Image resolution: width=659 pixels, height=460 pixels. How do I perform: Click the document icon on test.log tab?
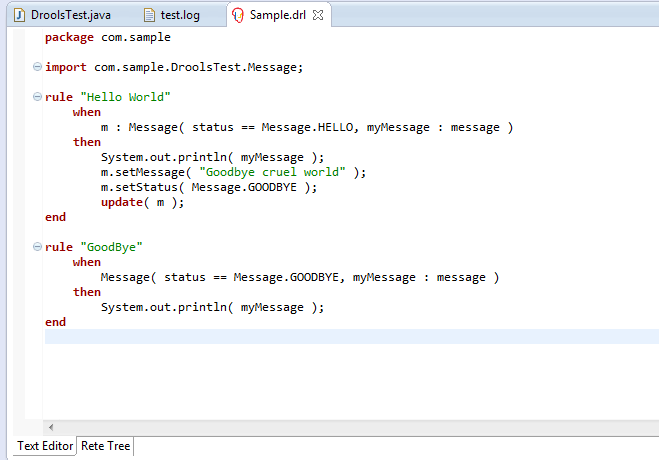149,15
